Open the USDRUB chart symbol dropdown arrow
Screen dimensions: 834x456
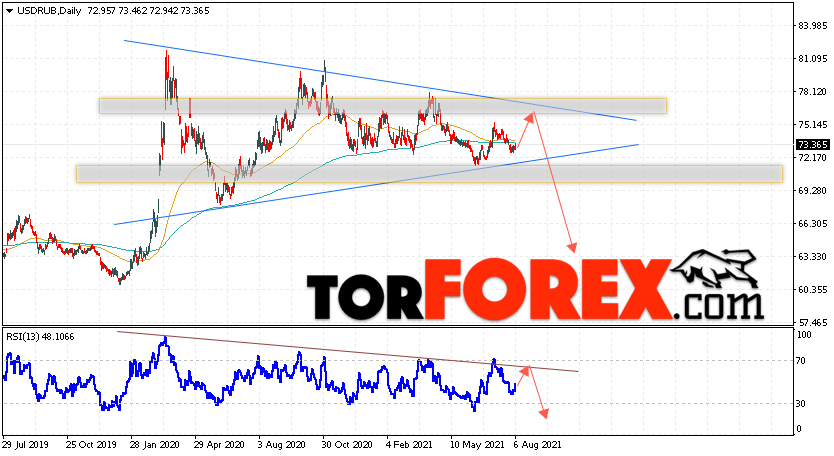point(9,11)
